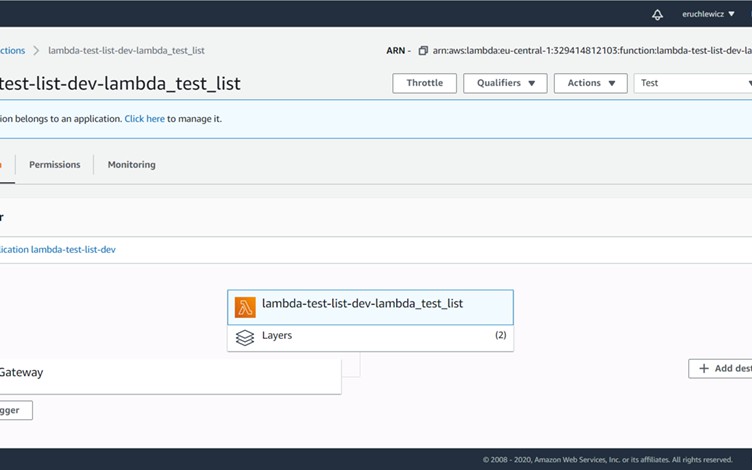Select the lambda-test-list-dev-lambda_test_list designer box
Viewport: 752px width, 470px height.
pos(370,306)
